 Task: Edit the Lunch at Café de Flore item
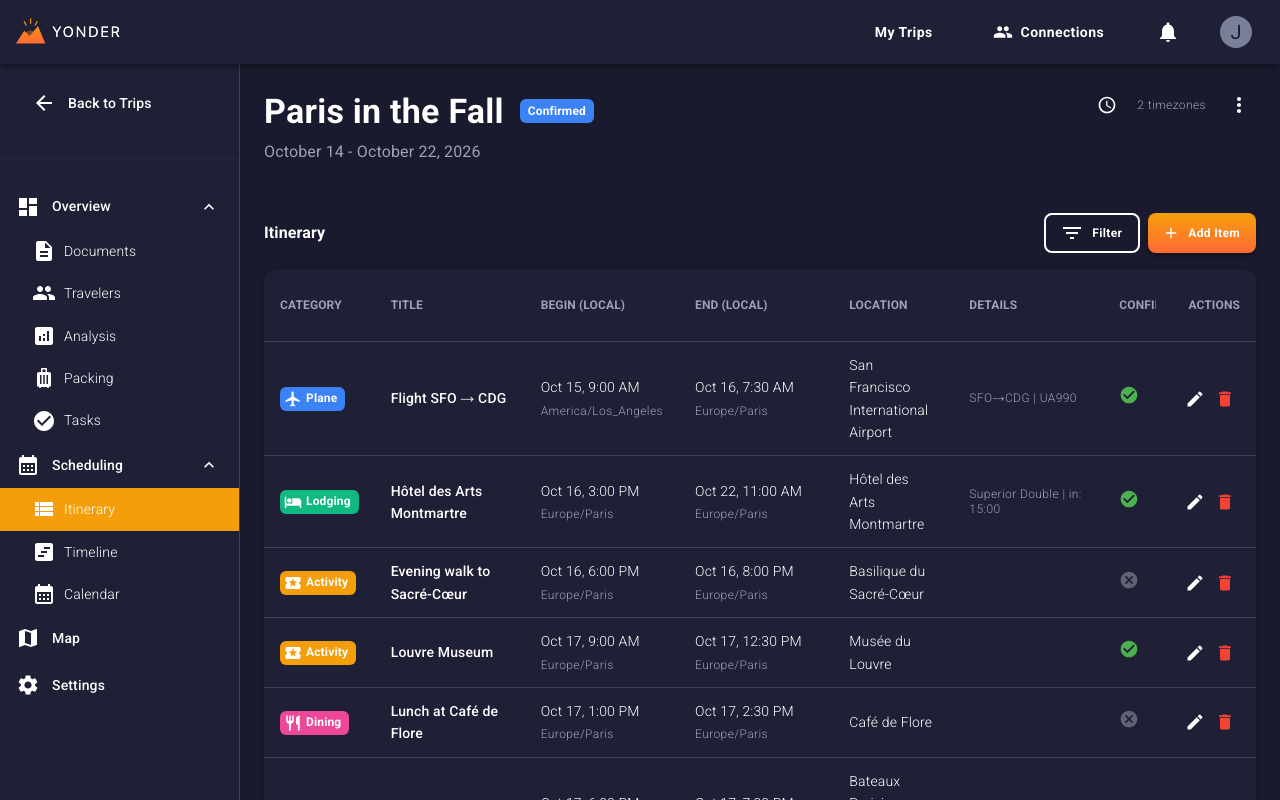[1194, 722]
